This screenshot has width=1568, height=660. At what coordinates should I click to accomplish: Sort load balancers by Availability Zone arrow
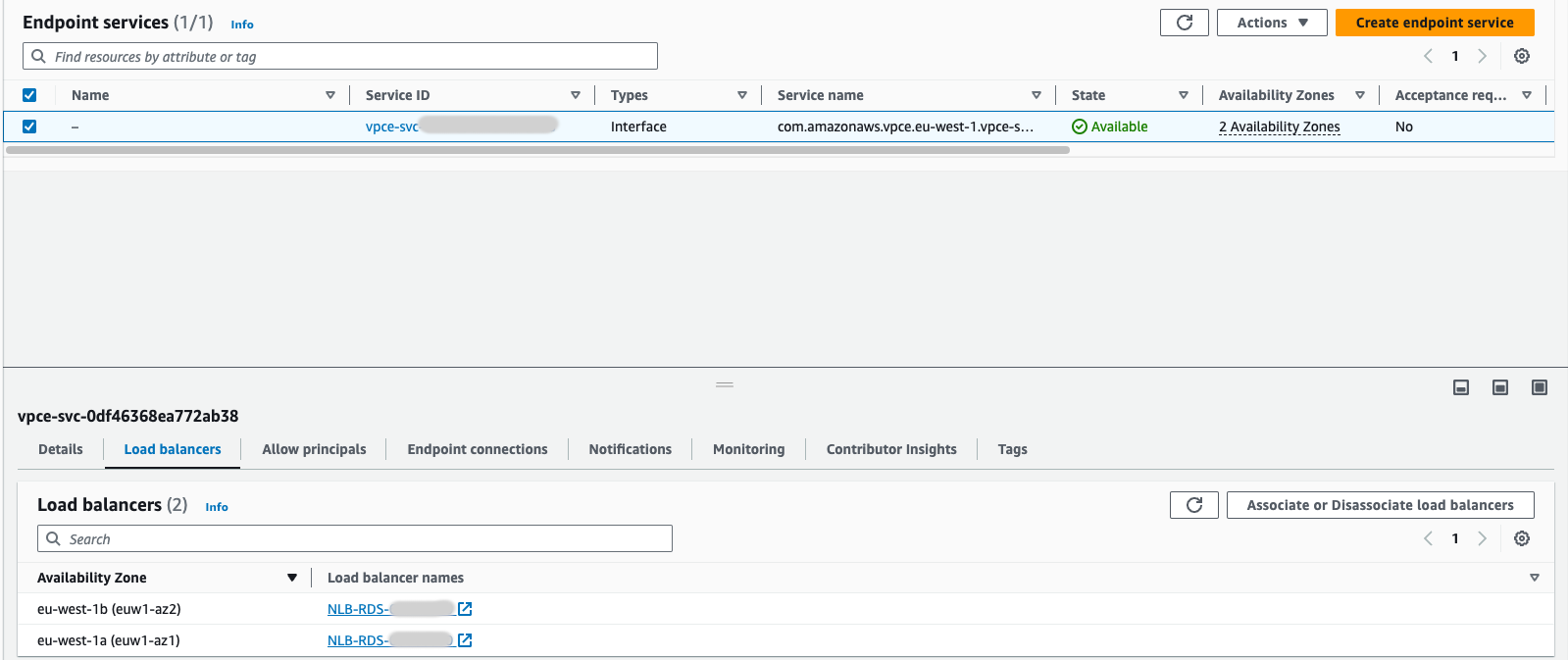(x=292, y=578)
